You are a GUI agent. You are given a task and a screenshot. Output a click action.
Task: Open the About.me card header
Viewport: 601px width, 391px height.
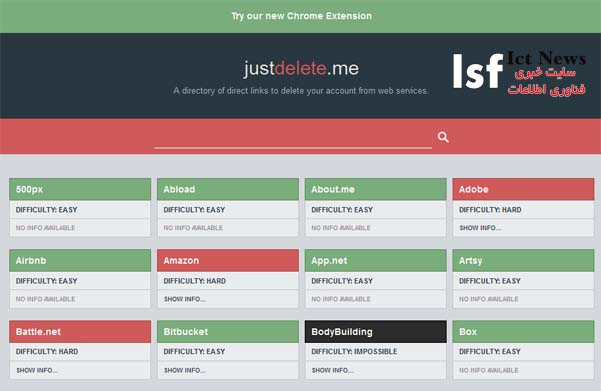click(x=376, y=189)
